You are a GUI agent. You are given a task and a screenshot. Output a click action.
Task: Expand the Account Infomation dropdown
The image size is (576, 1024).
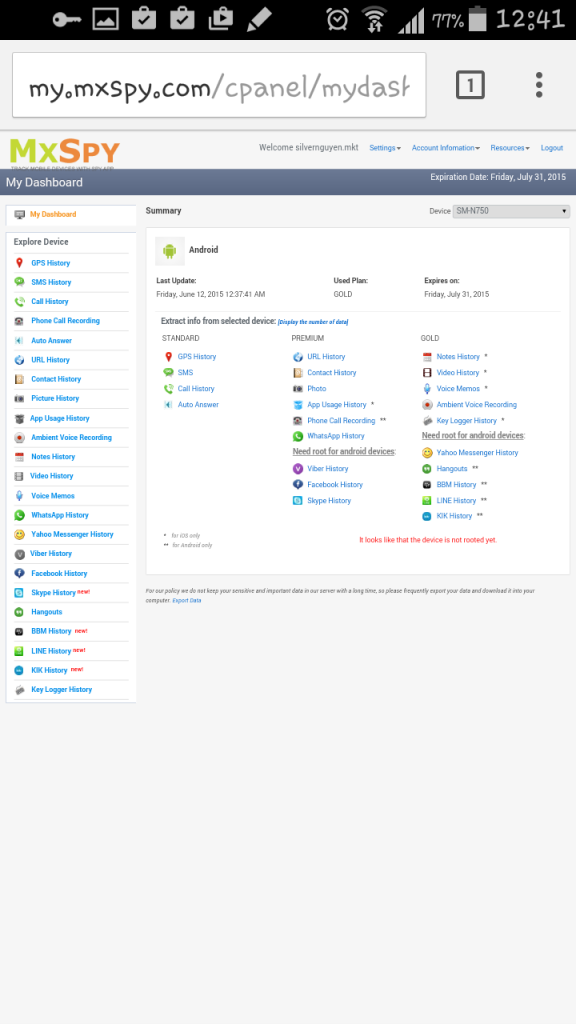[x=445, y=148]
